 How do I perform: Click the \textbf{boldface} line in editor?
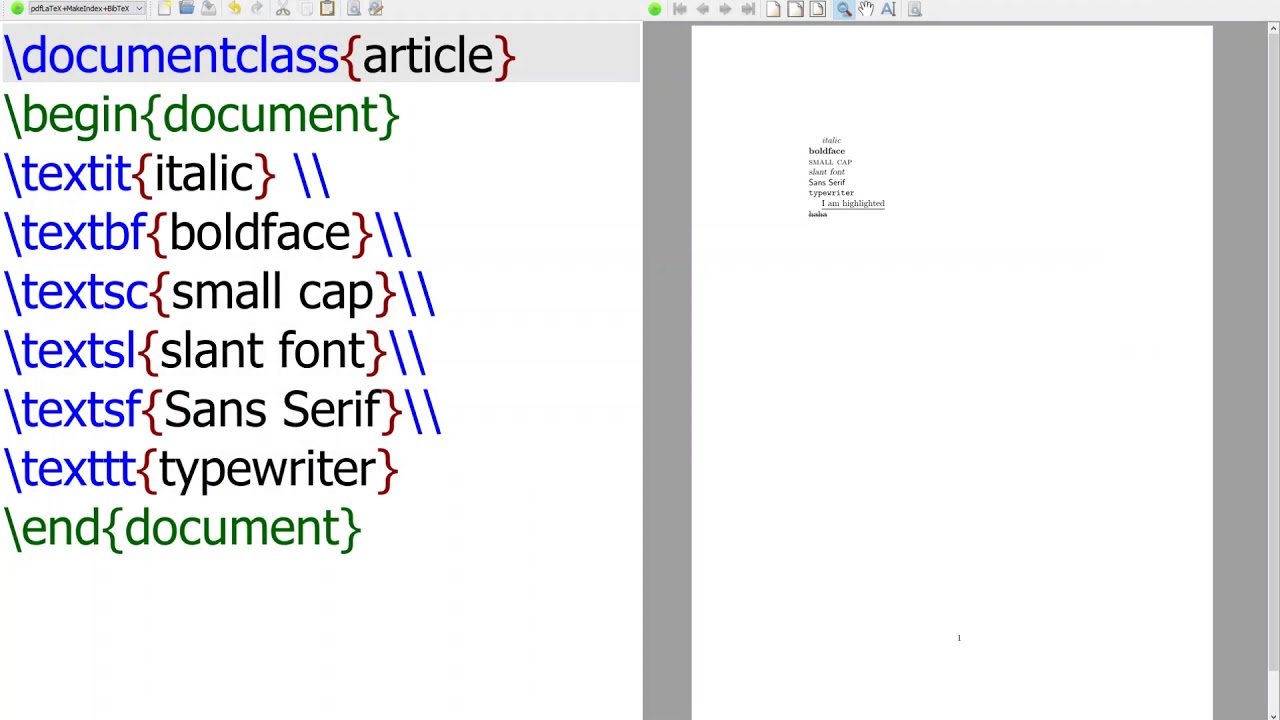point(207,233)
